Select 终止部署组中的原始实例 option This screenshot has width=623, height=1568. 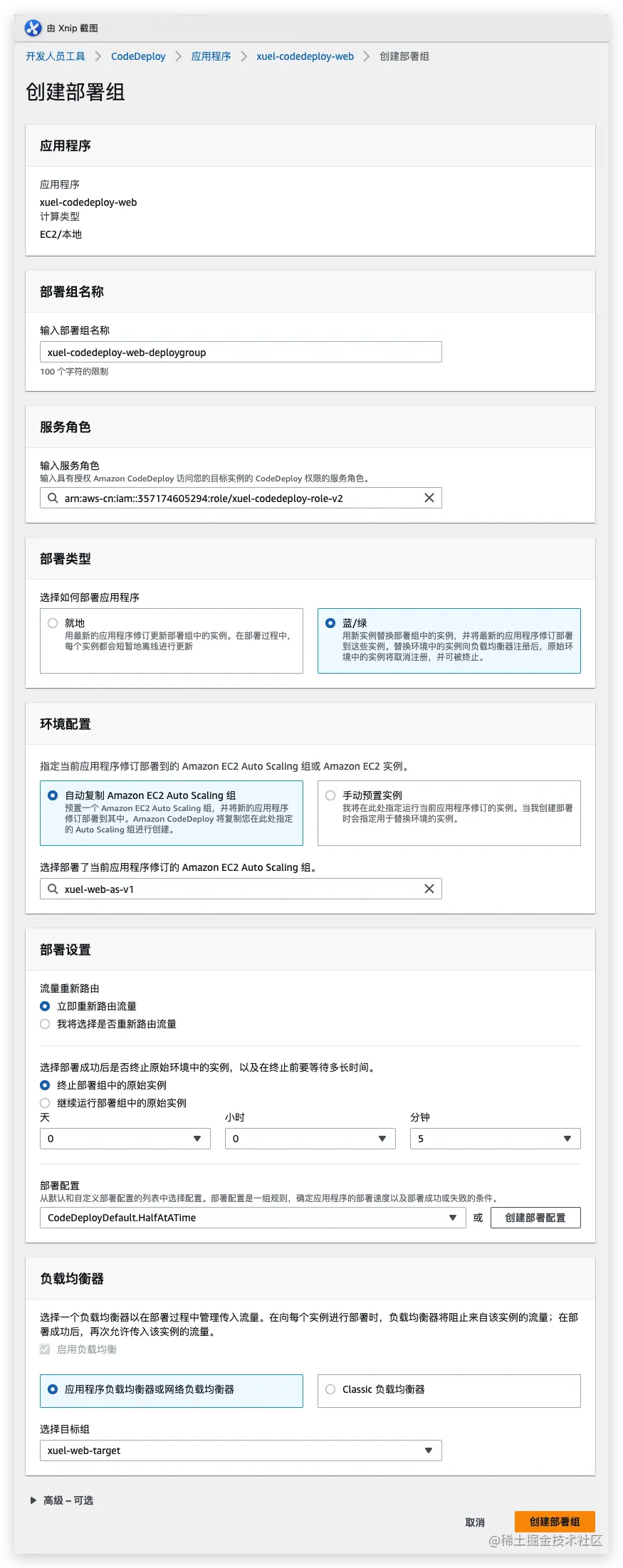45,1085
